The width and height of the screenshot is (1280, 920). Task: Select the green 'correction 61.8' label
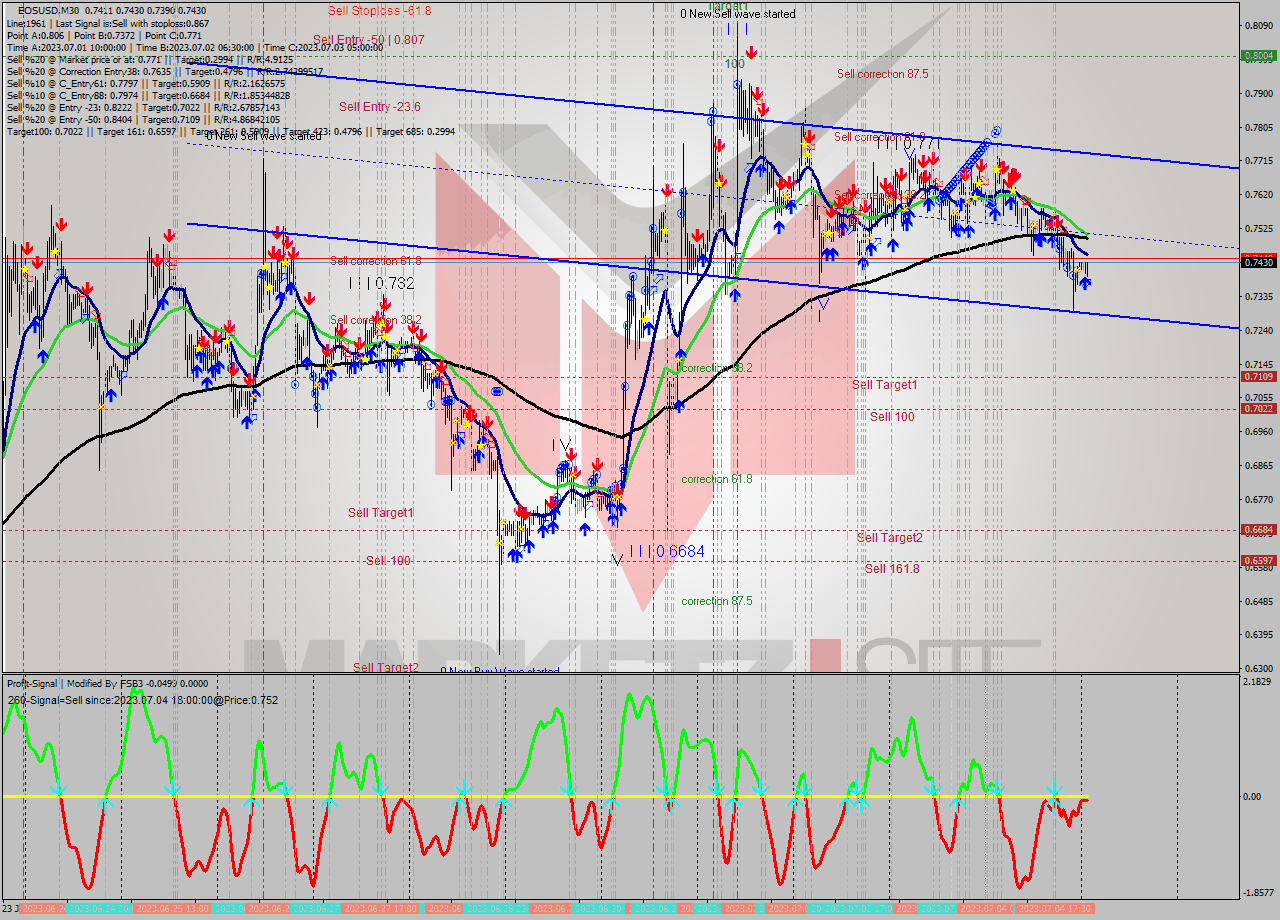point(717,479)
